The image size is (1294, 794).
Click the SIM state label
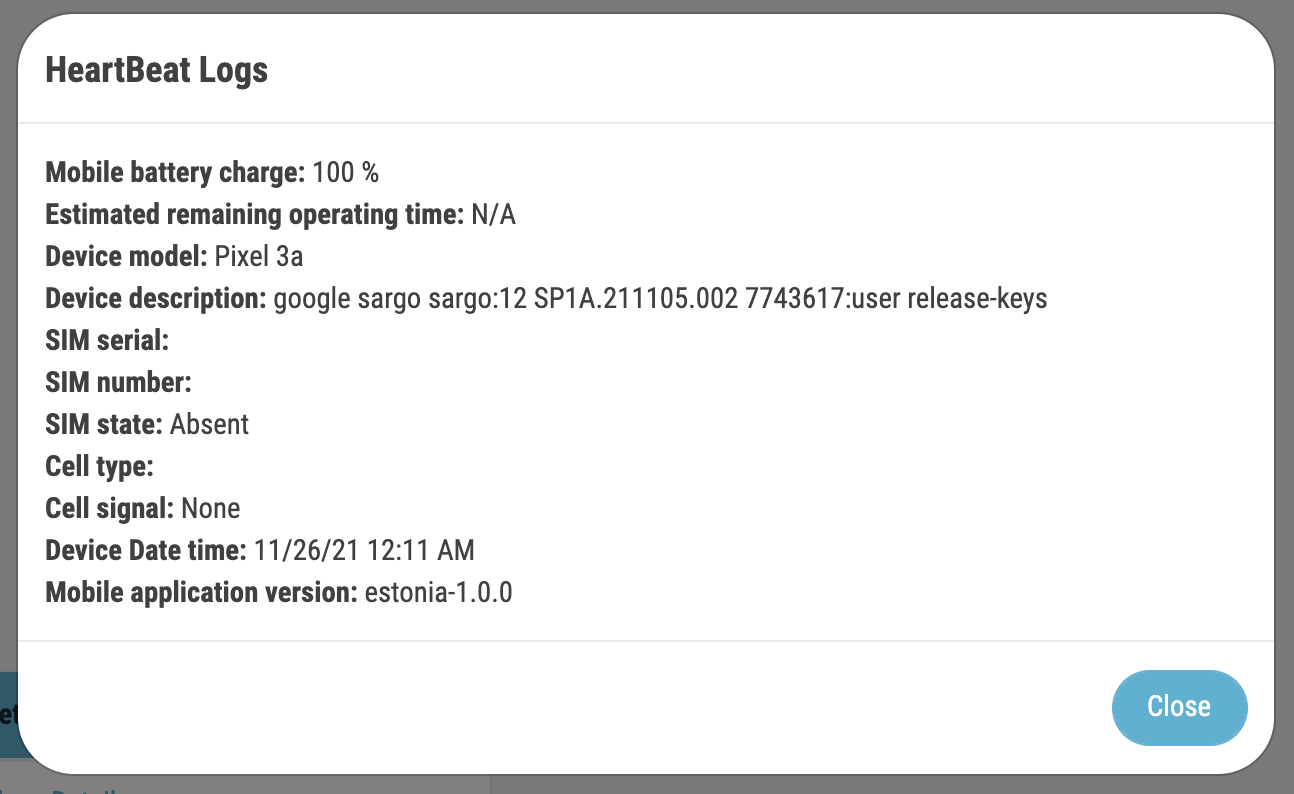tap(104, 425)
